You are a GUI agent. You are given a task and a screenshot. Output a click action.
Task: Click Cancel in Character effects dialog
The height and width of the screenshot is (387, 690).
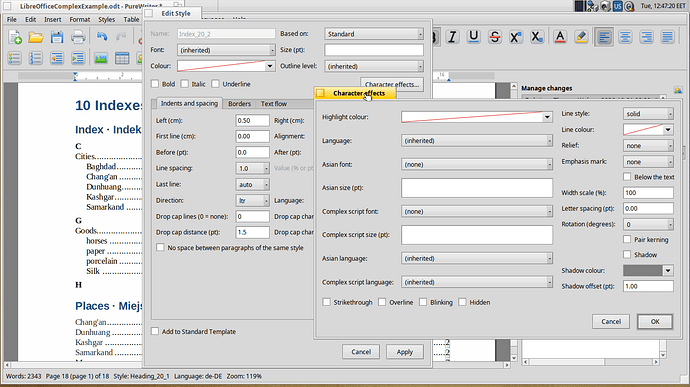(x=611, y=321)
